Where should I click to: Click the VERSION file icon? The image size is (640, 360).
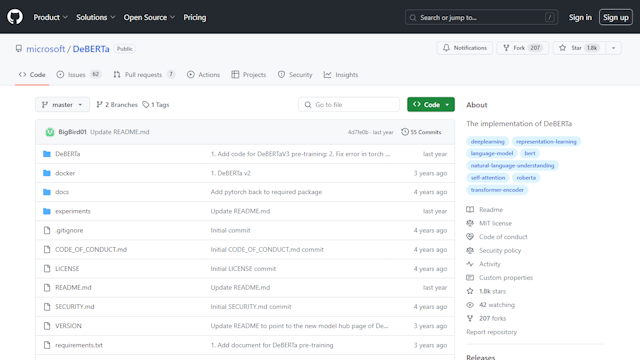point(47,326)
